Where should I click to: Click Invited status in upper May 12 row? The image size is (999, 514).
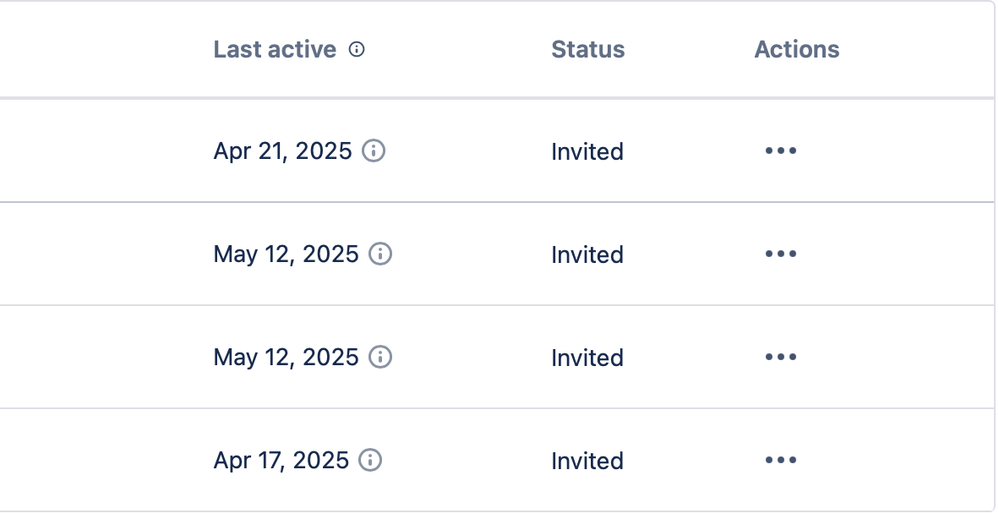[x=587, y=255]
